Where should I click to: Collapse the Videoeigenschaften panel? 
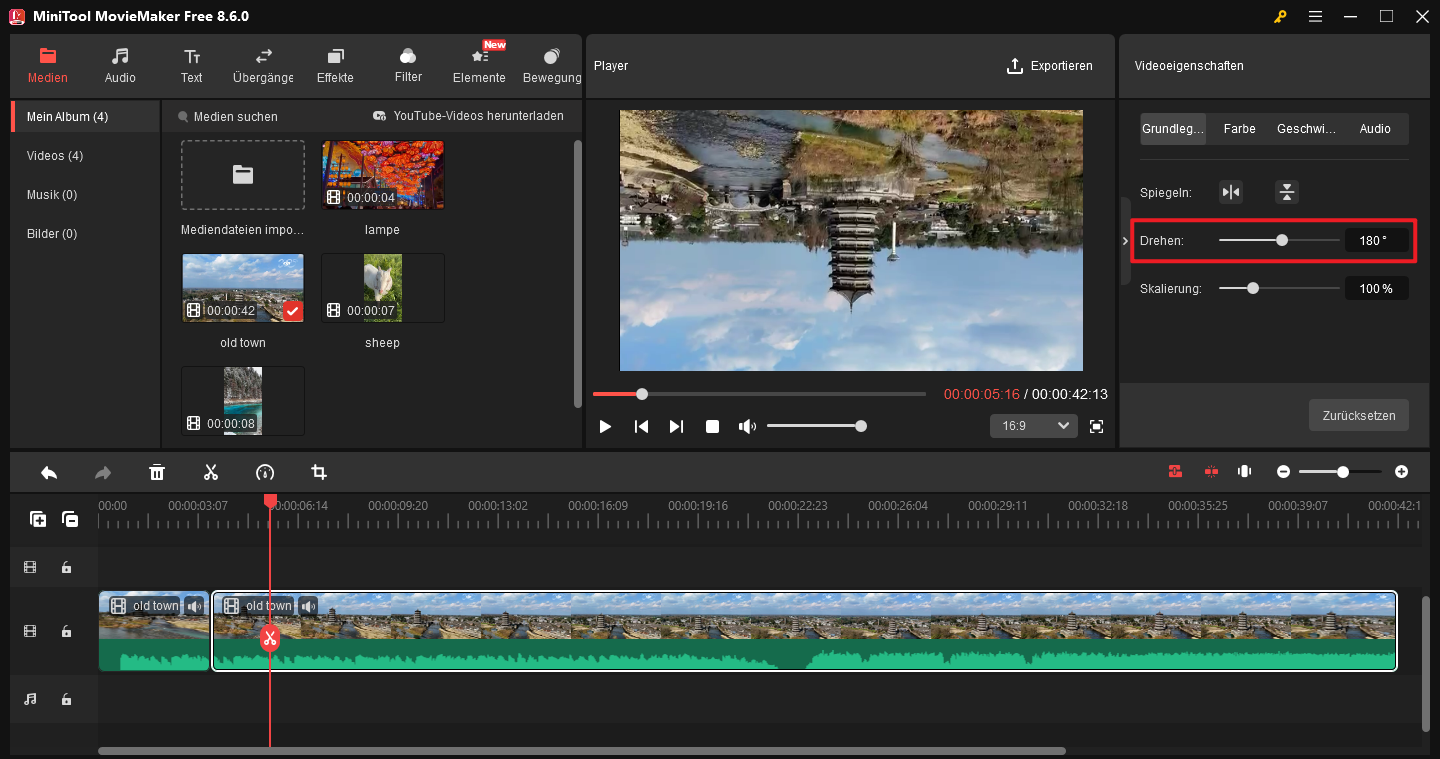click(1124, 240)
